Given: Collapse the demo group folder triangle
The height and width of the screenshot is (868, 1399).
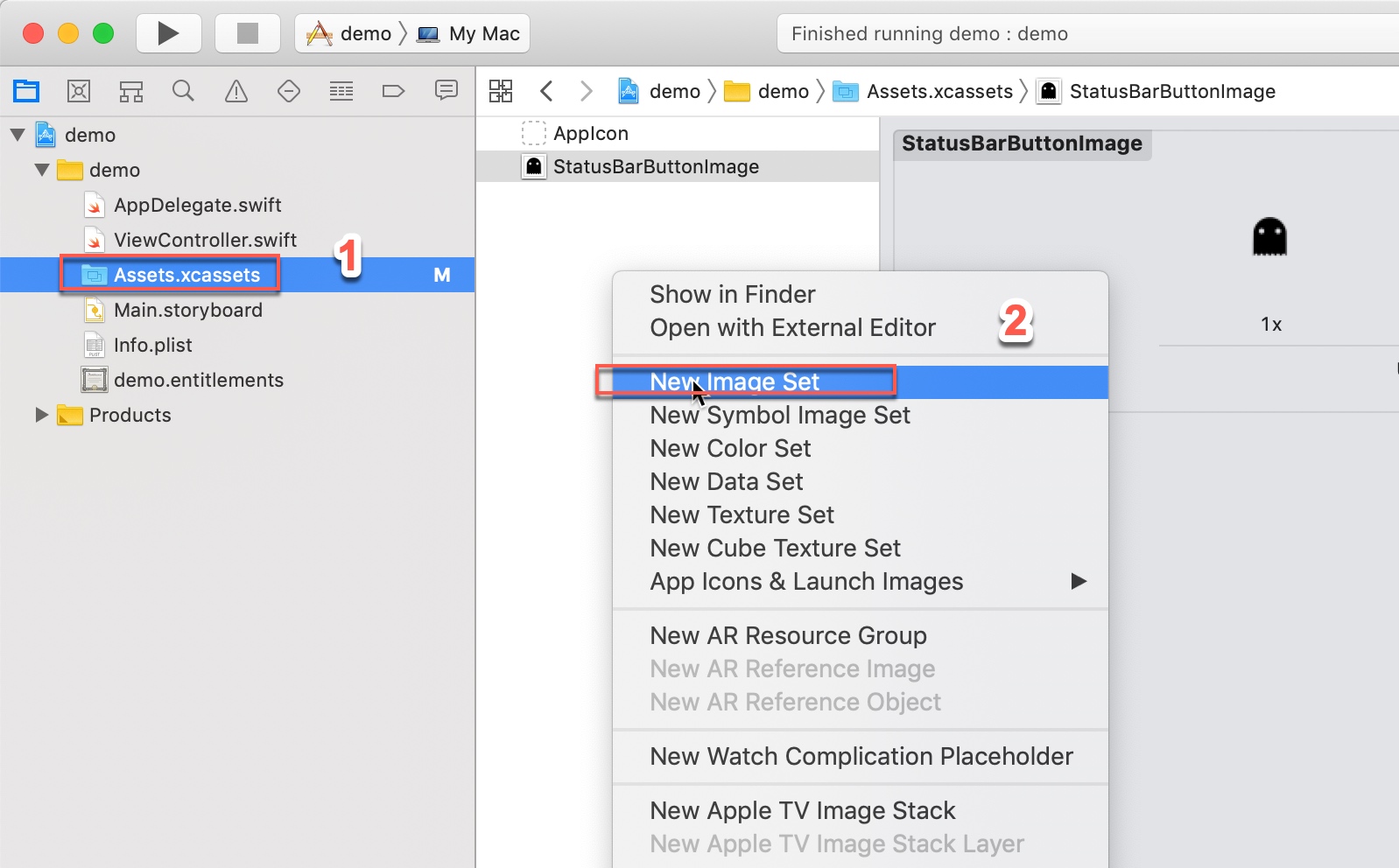Looking at the screenshot, I should click(x=42, y=170).
